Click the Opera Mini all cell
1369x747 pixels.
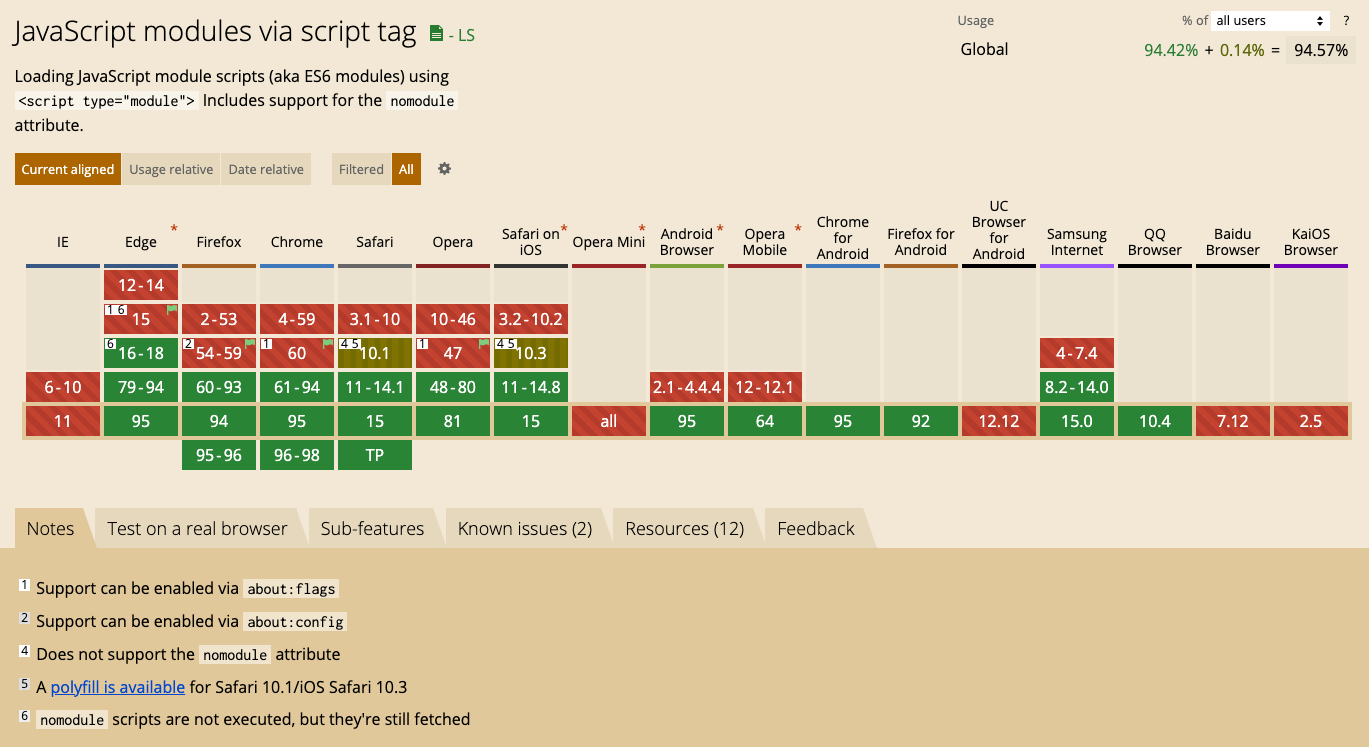pos(609,421)
